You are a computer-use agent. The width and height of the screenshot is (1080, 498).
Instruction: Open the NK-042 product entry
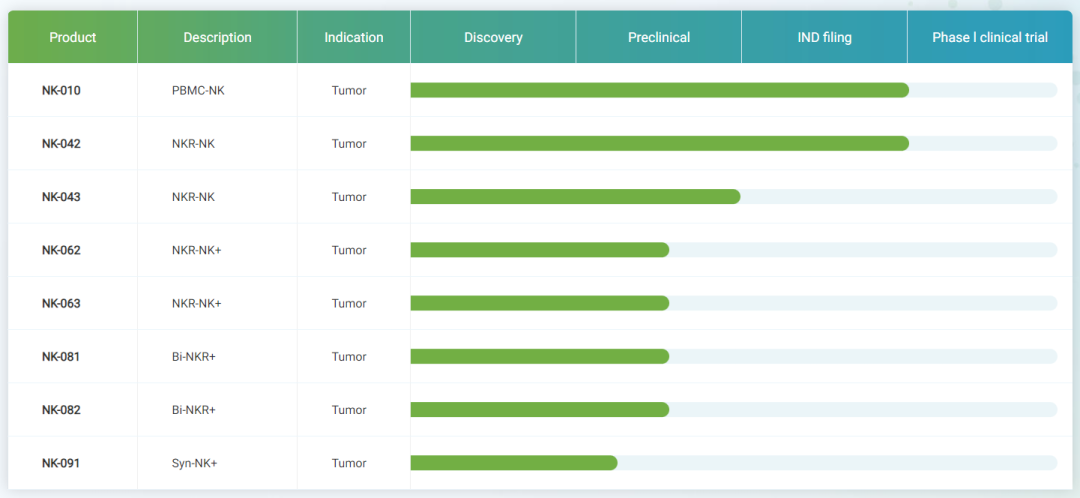(x=61, y=143)
